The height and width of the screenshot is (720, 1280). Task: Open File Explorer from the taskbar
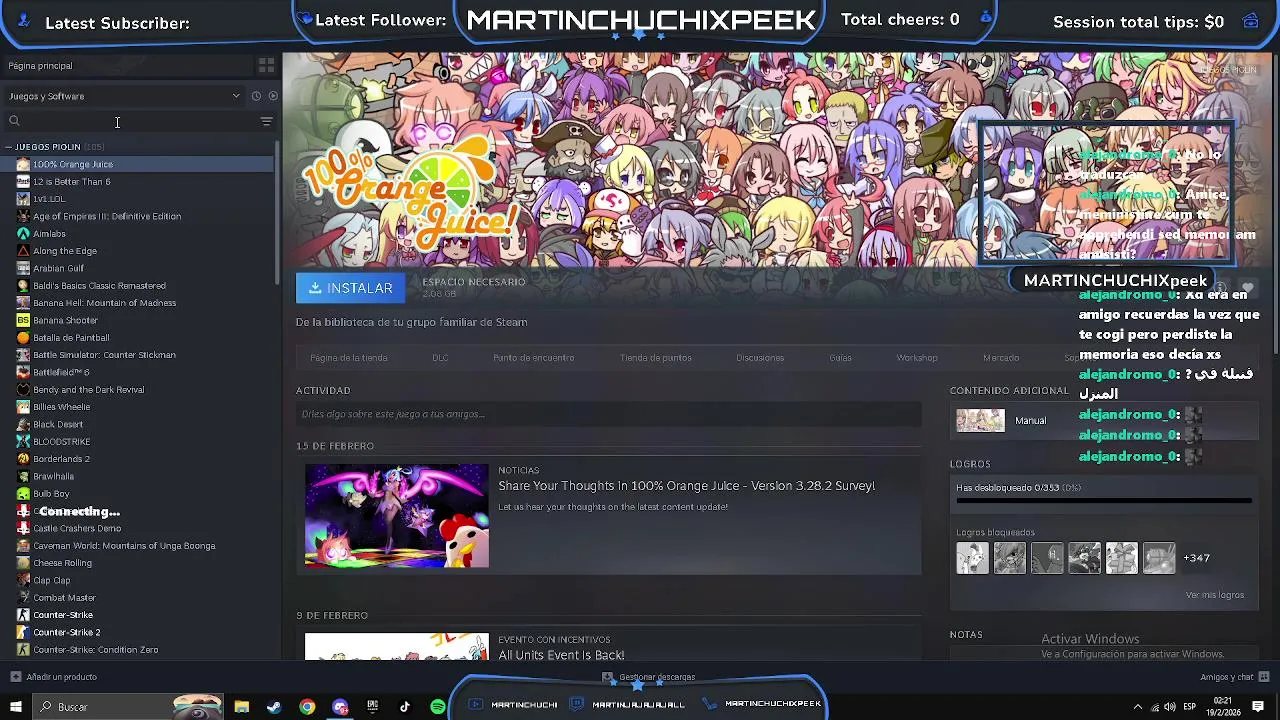coord(241,707)
